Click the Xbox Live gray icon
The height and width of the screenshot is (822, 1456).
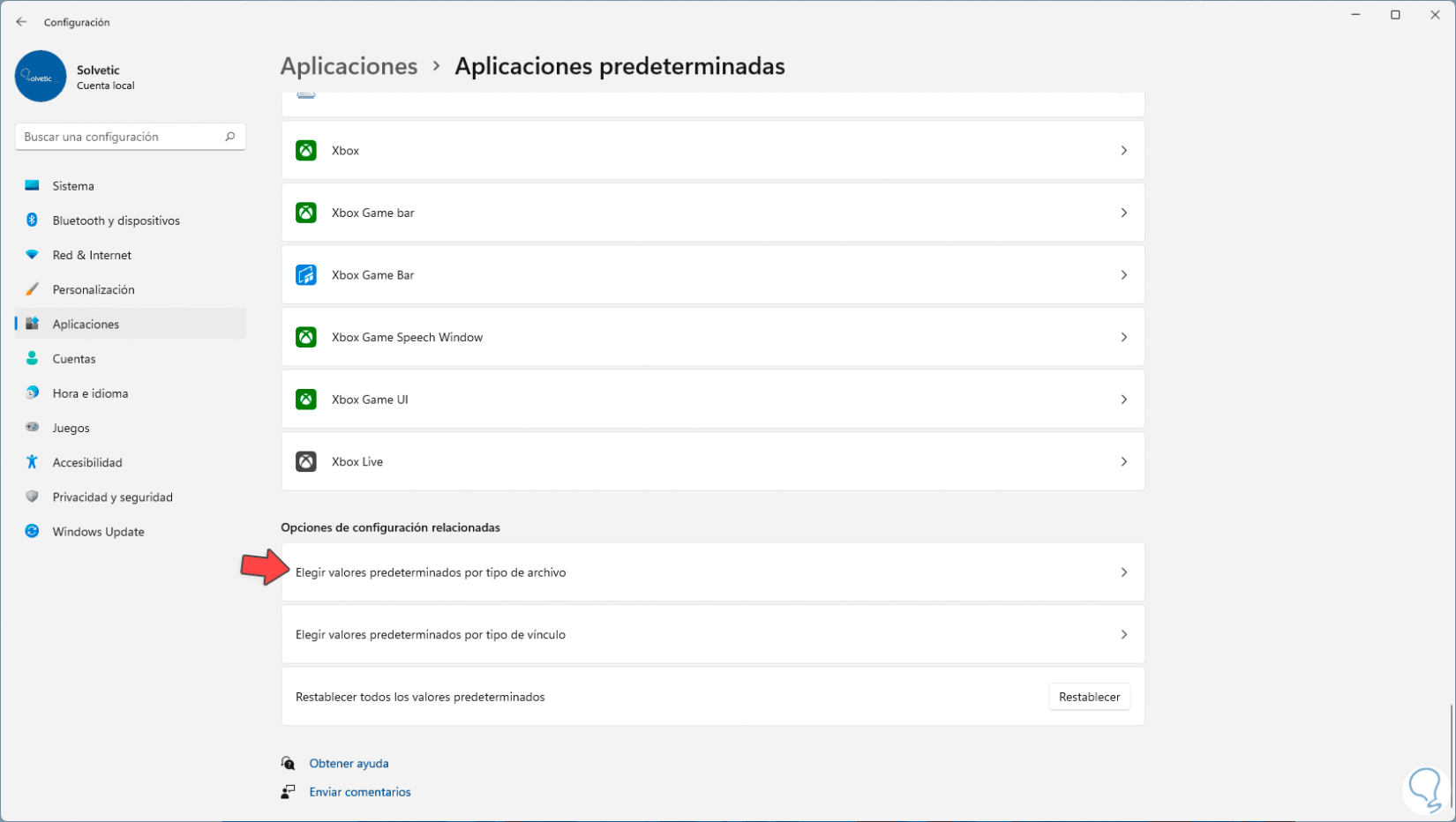point(305,461)
